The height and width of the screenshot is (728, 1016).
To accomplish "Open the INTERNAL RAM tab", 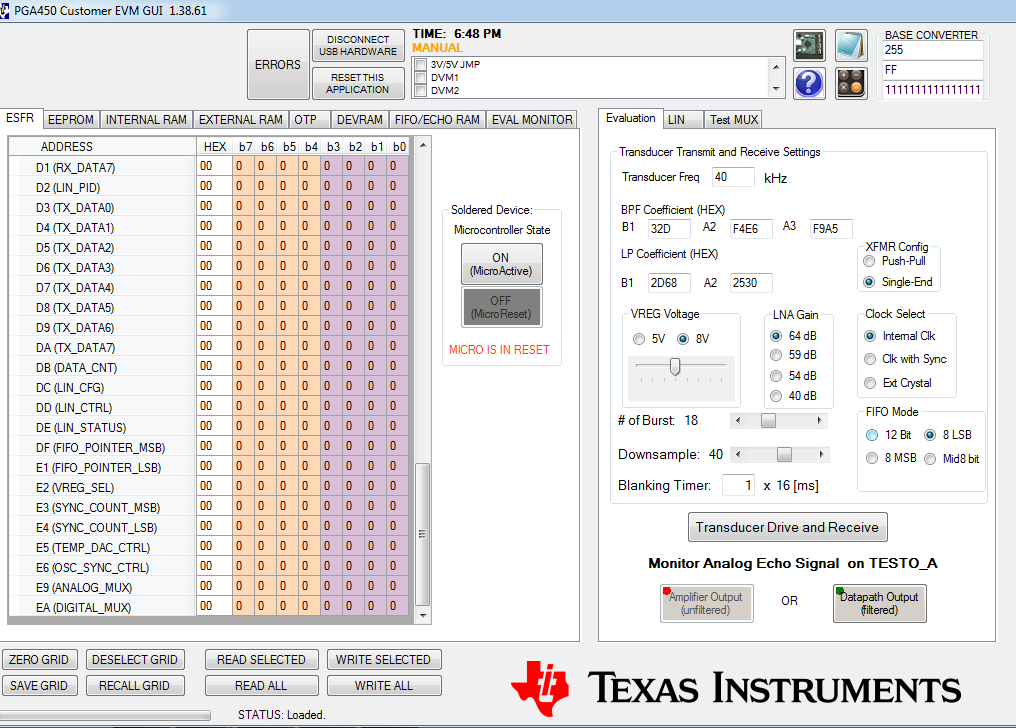I will [x=146, y=120].
